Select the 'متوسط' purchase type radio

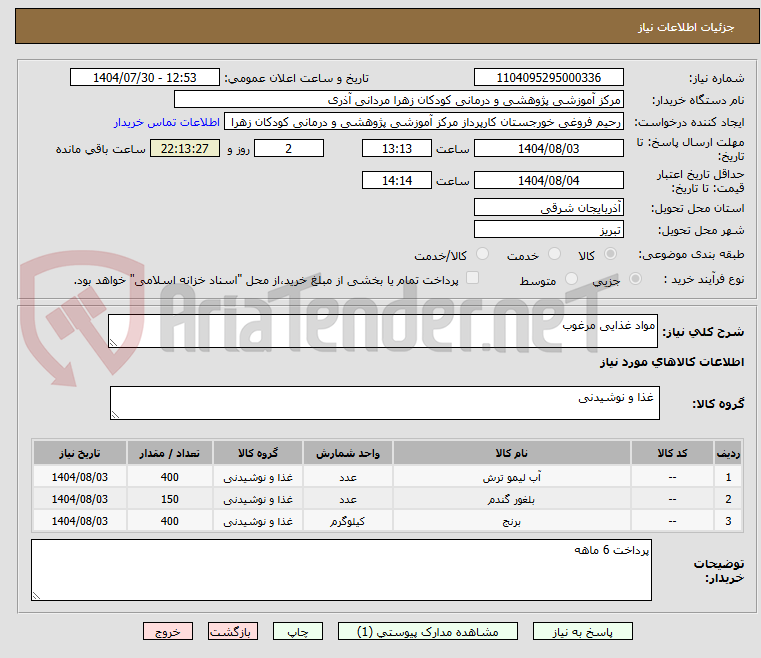[572, 279]
